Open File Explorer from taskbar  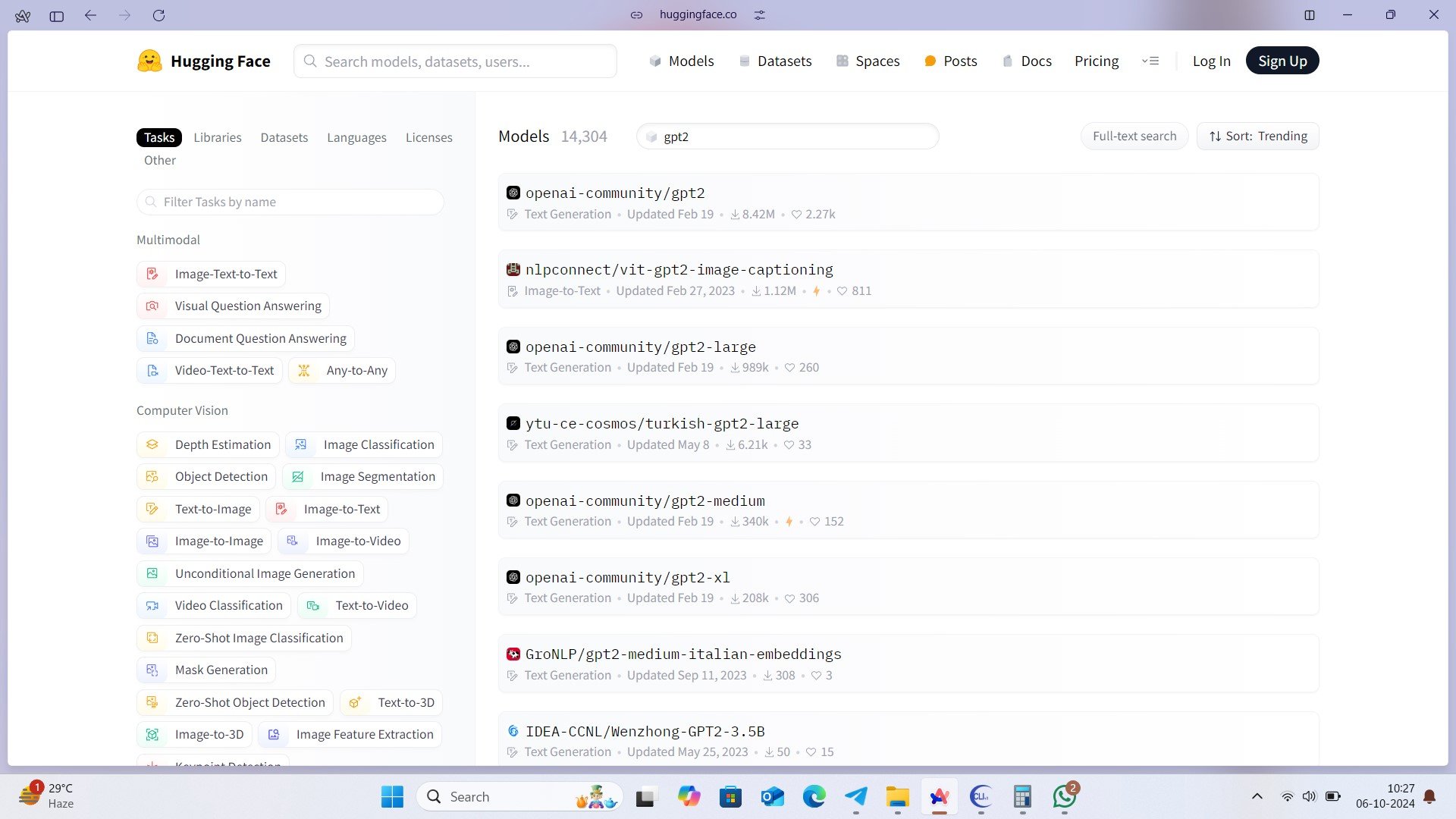click(x=898, y=797)
